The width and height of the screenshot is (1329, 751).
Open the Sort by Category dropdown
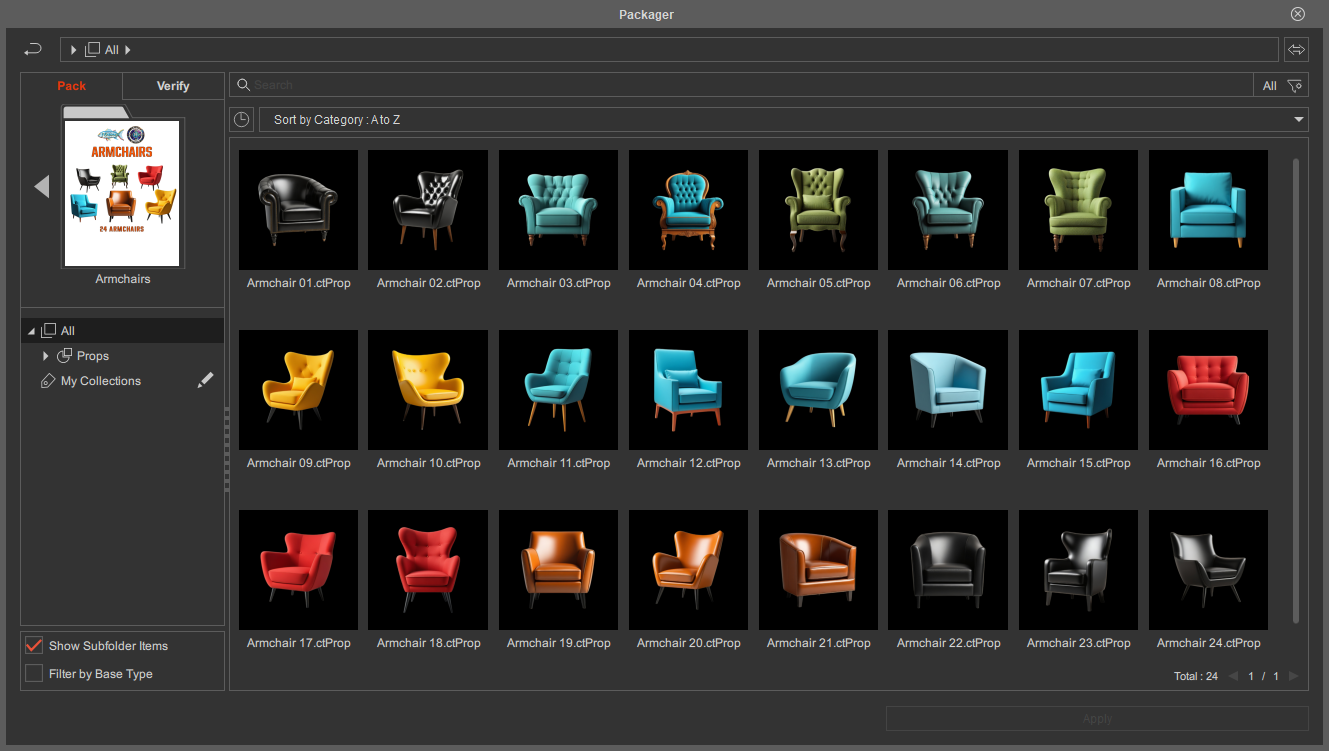784,120
